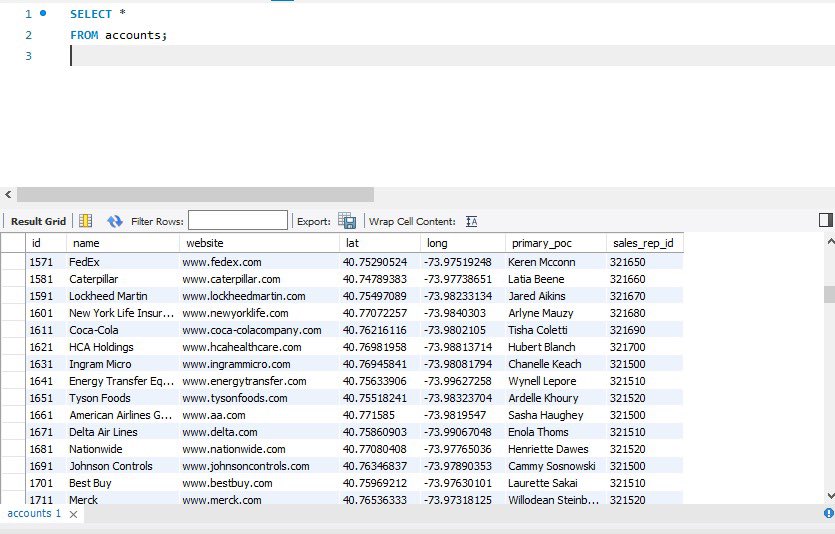Select primary_poc cell Tisha Coletti
The height and width of the screenshot is (534, 835).
click(556, 330)
